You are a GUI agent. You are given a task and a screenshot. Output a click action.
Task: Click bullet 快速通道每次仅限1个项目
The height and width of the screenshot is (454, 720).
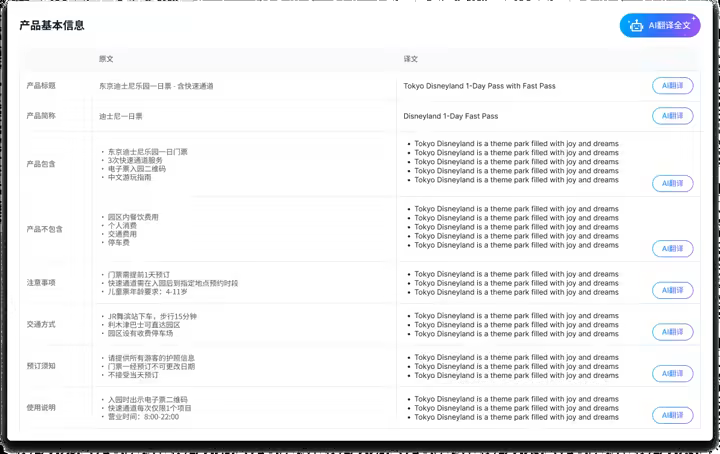point(149,408)
